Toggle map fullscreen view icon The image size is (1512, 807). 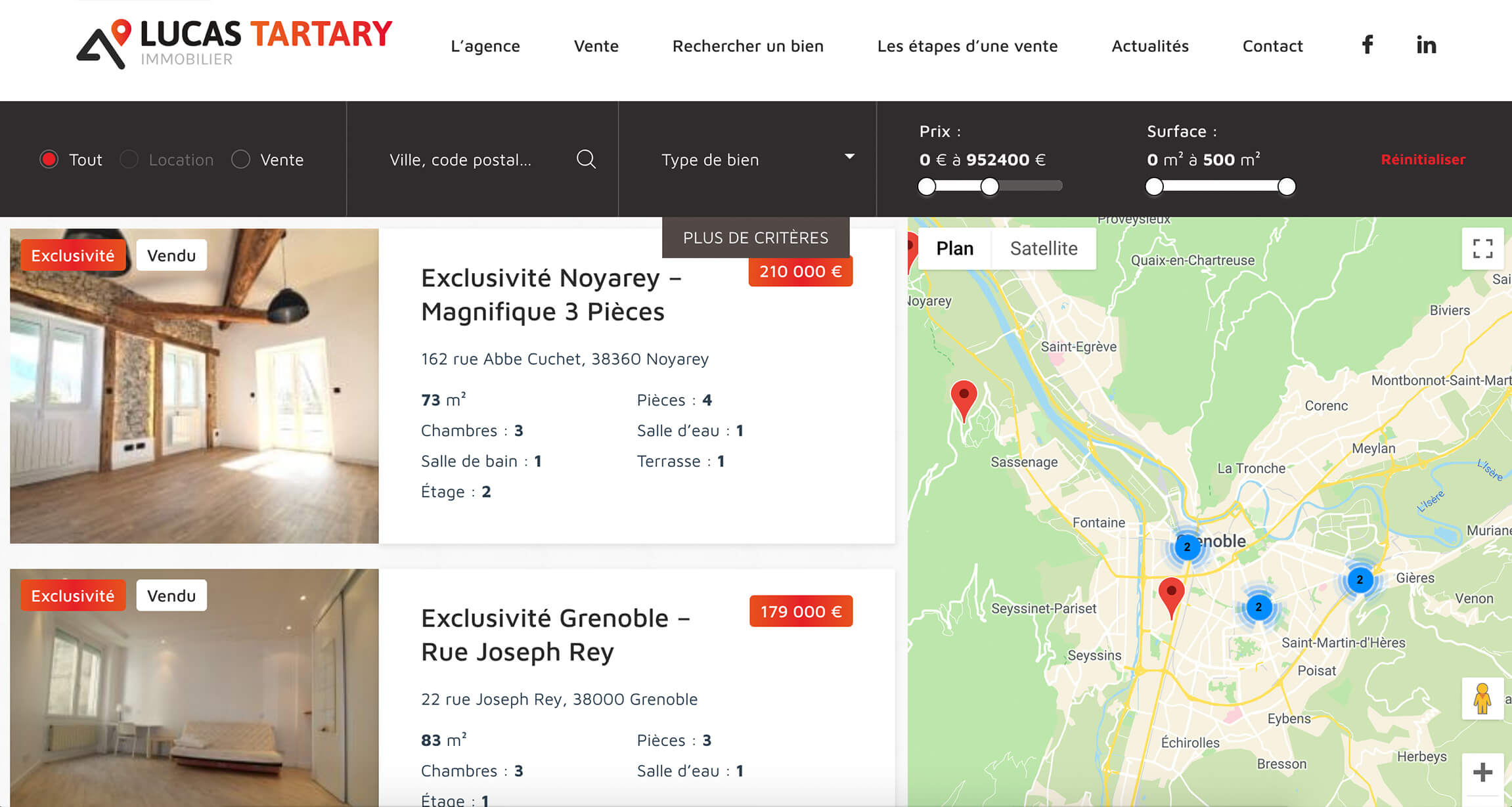tap(1482, 248)
